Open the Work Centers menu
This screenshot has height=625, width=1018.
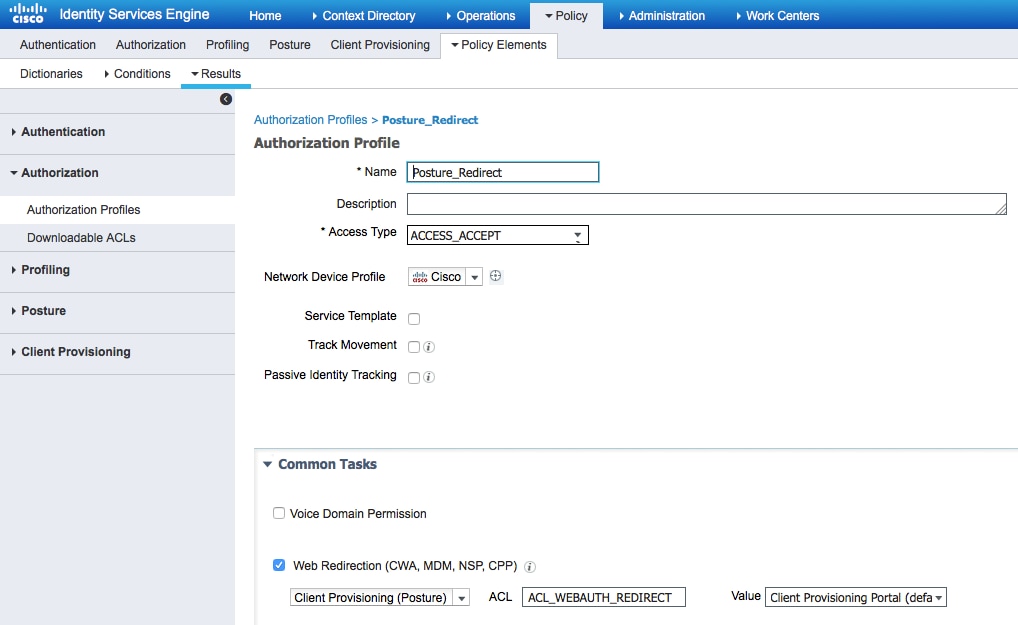coord(778,16)
